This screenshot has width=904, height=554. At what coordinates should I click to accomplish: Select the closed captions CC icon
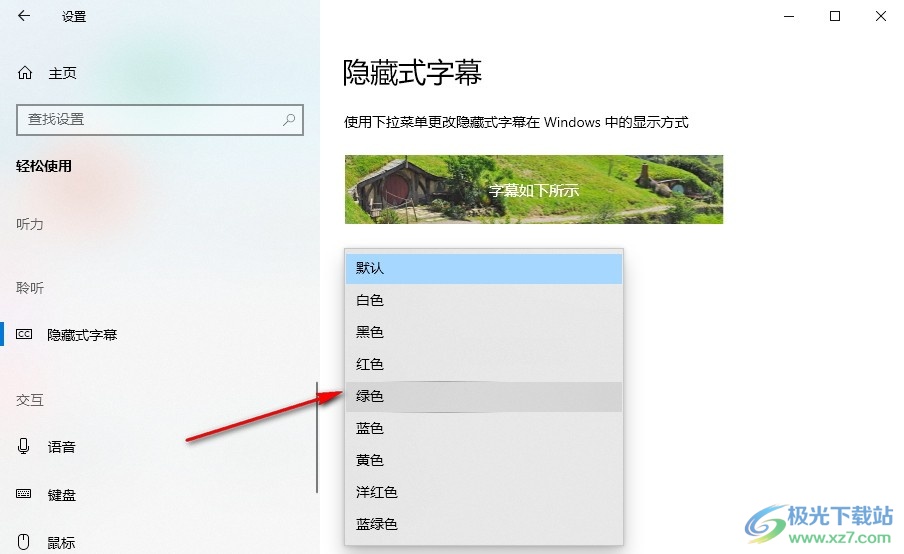pos(24,334)
